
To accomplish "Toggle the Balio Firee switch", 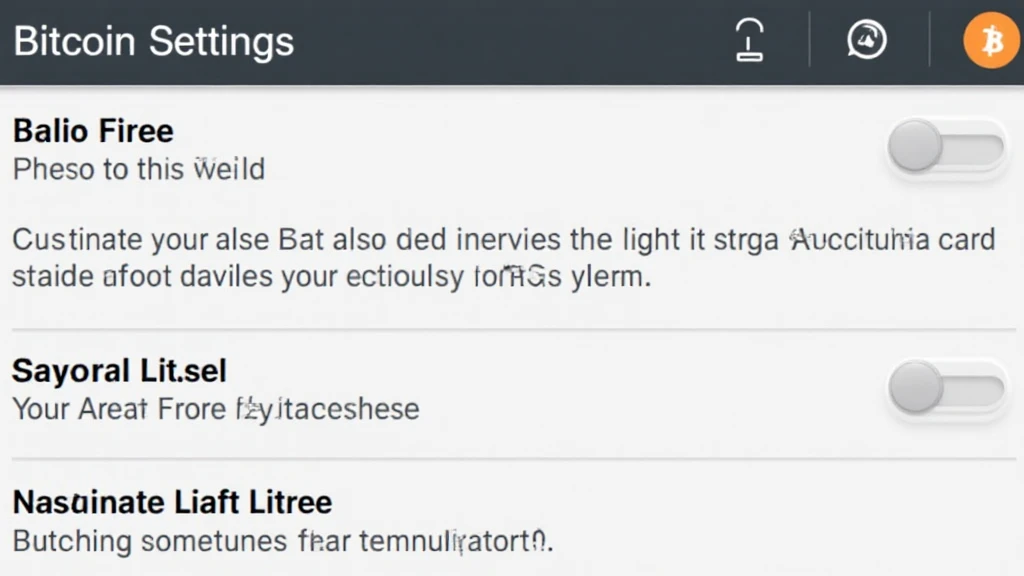I will 945,149.
